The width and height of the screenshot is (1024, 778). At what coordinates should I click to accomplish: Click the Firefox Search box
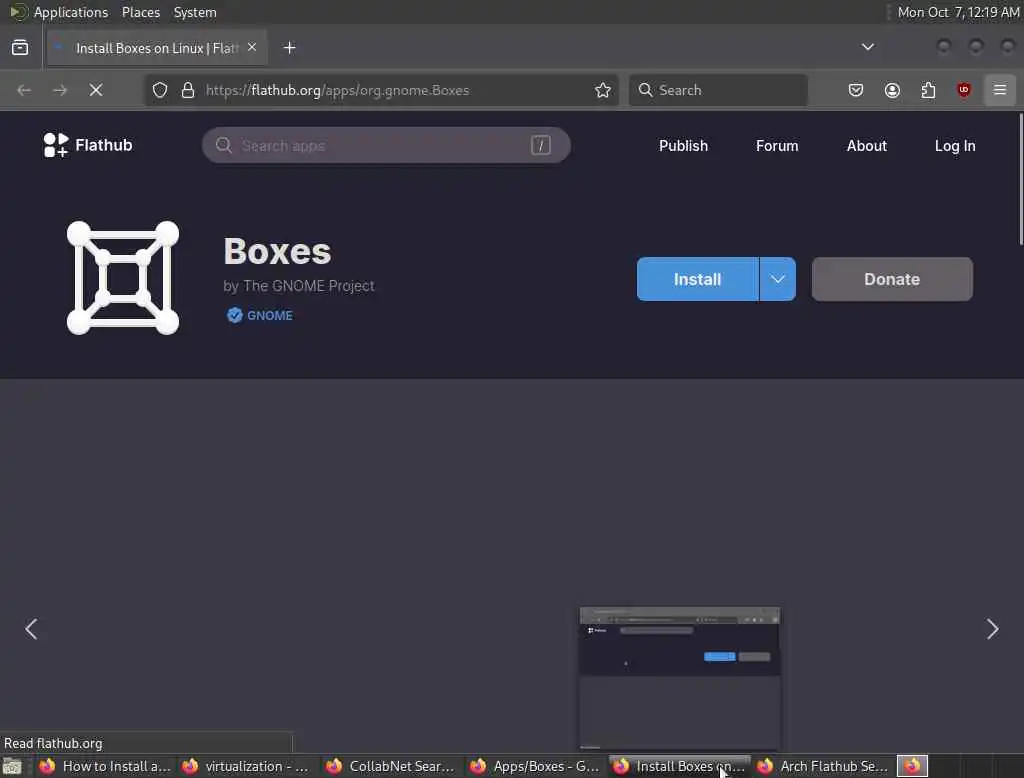pos(718,90)
